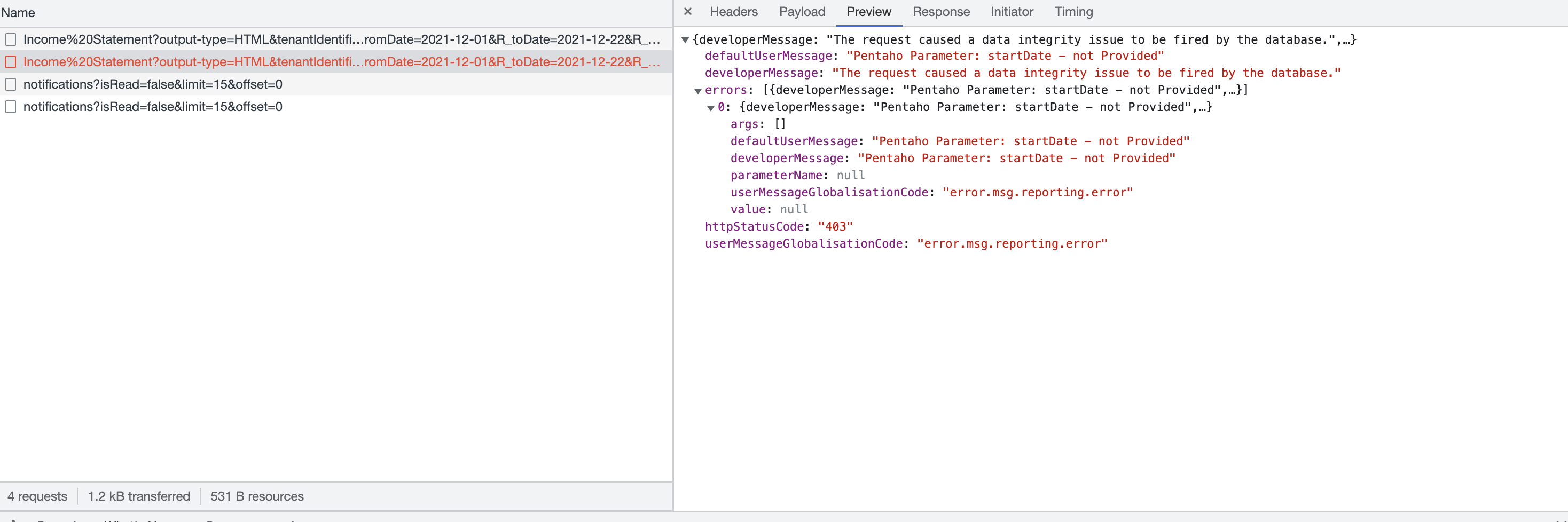This screenshot has width=1568, height=522.
Task: Collapse error item 0
Action: 710,107
